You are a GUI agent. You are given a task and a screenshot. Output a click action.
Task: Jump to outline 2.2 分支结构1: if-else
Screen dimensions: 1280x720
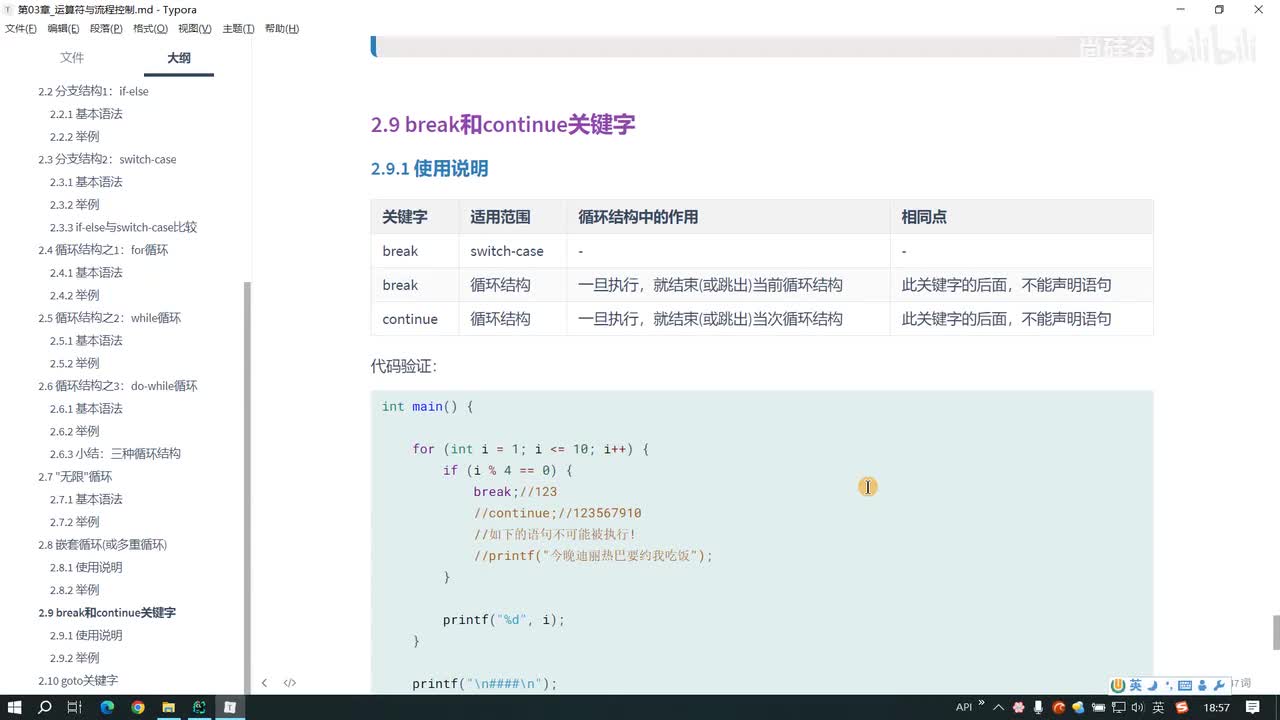(x=94, y=91)
